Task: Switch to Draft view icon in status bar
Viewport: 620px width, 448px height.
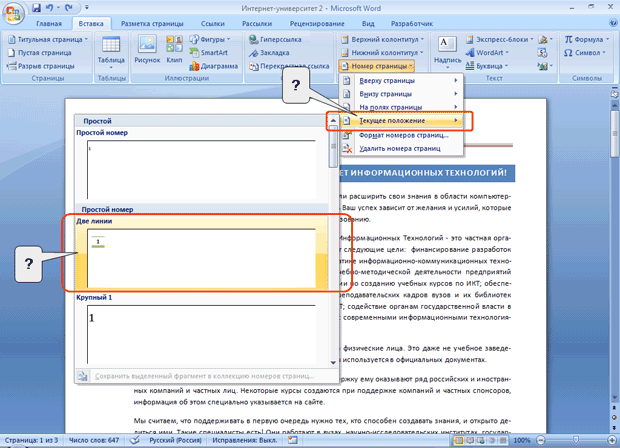Action: (503, 440)
